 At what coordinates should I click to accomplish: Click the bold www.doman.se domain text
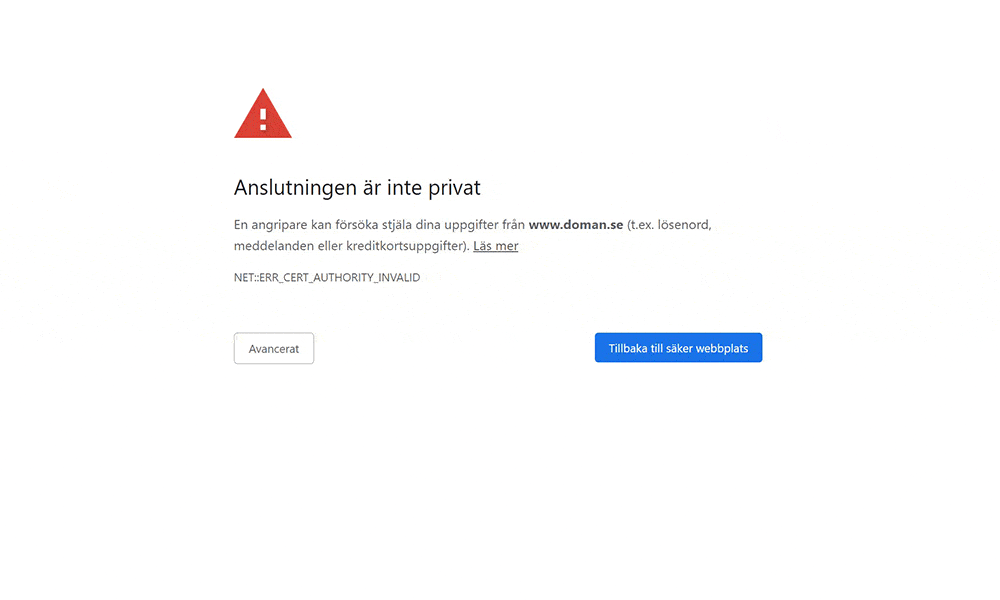(x=576, y=224)
